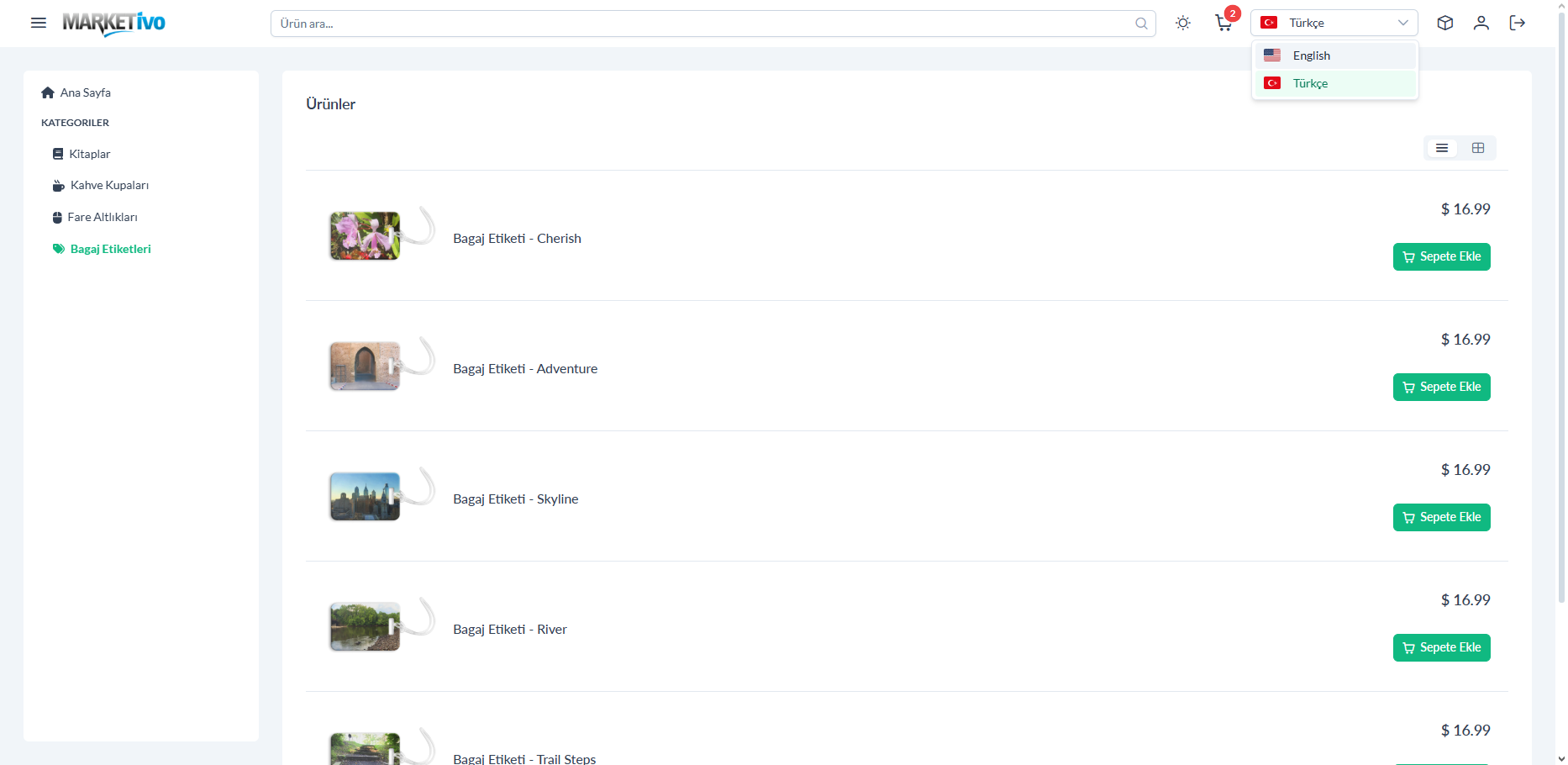Open the River luggage tag thumbnail
The image size is (1568, 765).
coord(382,625)
